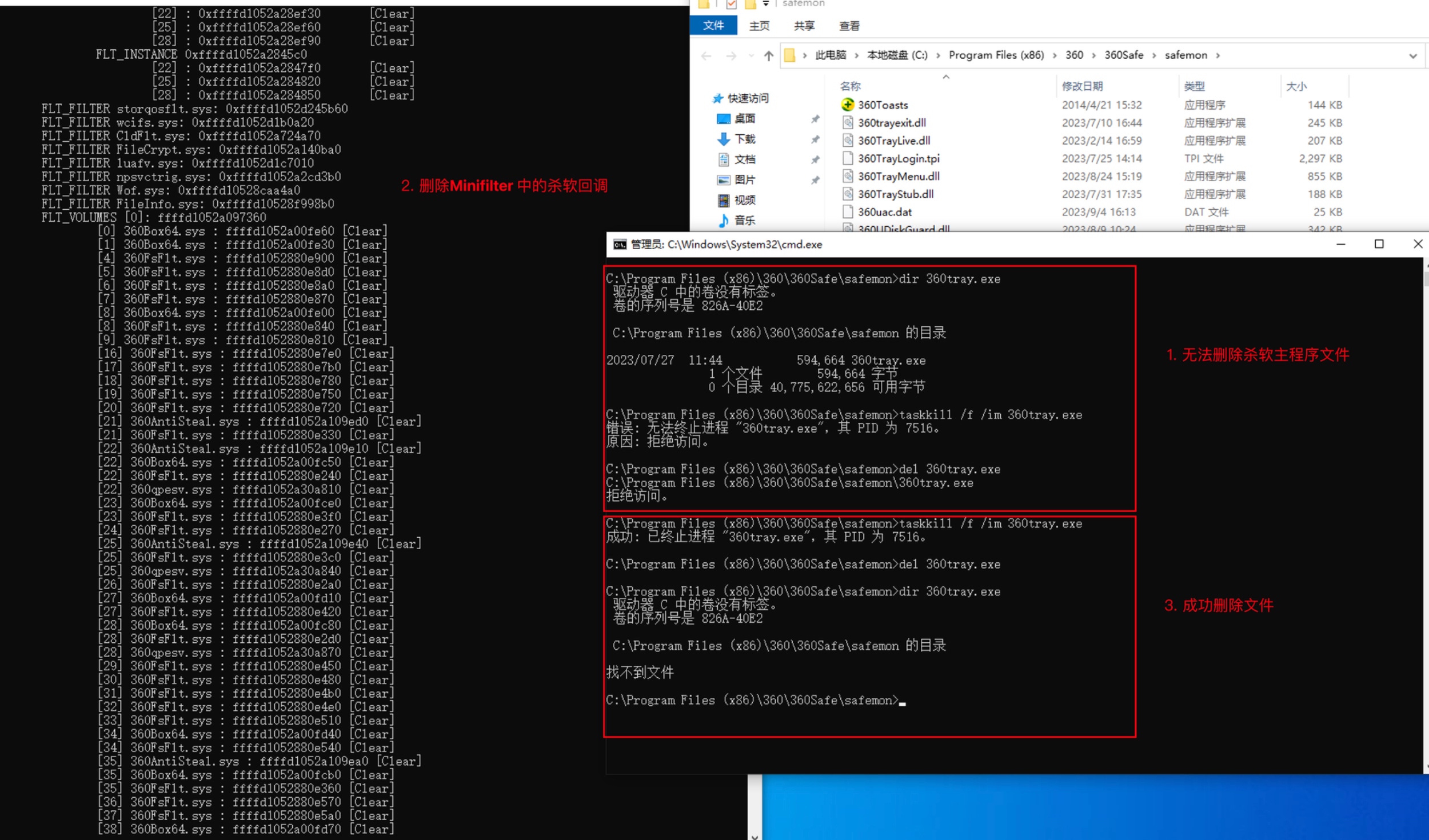This screenshot has width=1429, height=840.
Task: Expand the quick access toolbar customize arrow
Action: tap(765, 4)
